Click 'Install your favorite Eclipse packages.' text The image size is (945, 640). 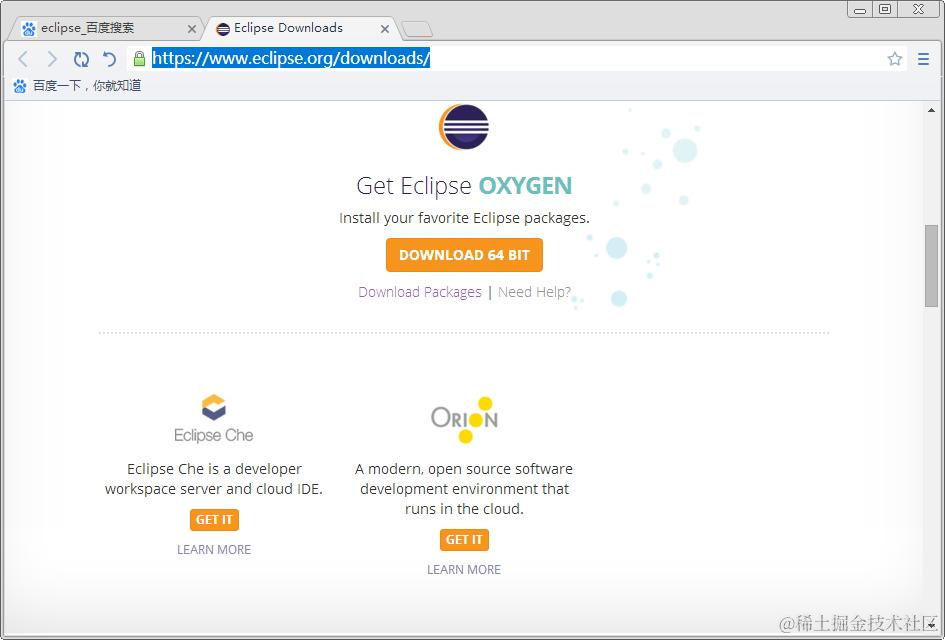click(464, 218)
